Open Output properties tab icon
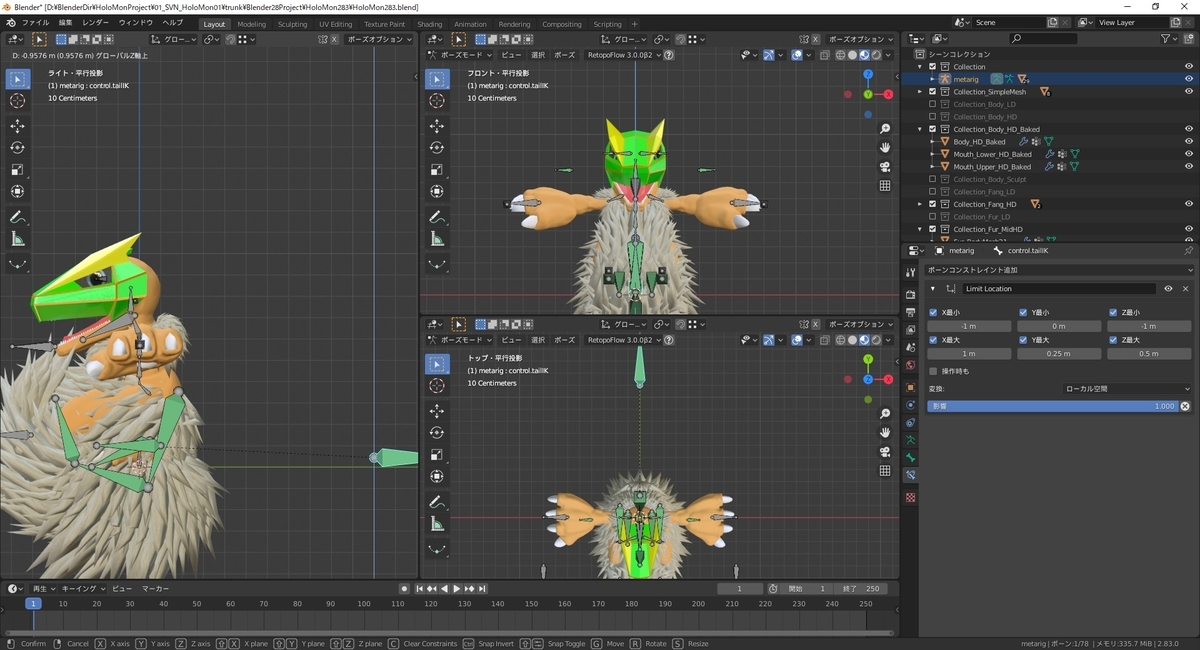 [x=910, y=313]
